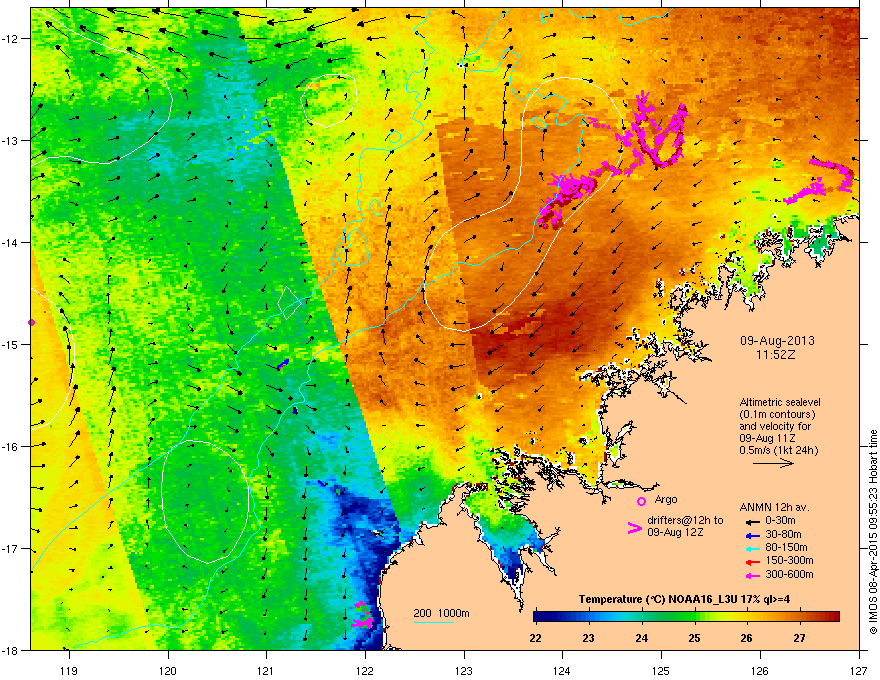The height and width of the screenshot is (680, 880).
Task: Click the colorbar tick label 27
Action: point(800,638)
